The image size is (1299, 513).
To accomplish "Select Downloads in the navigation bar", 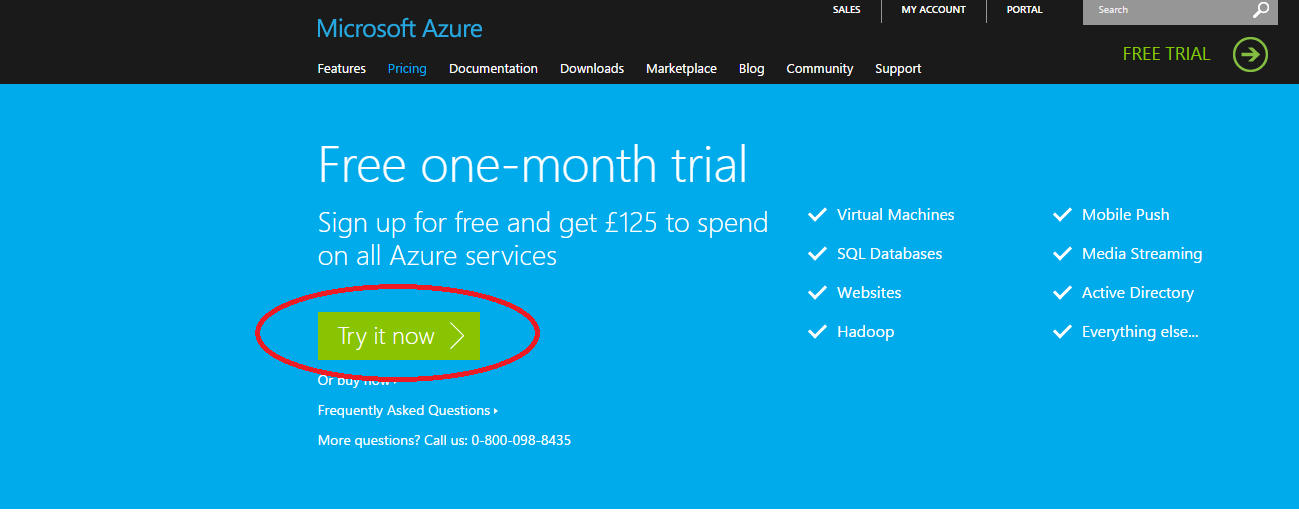I will (592, 69).
